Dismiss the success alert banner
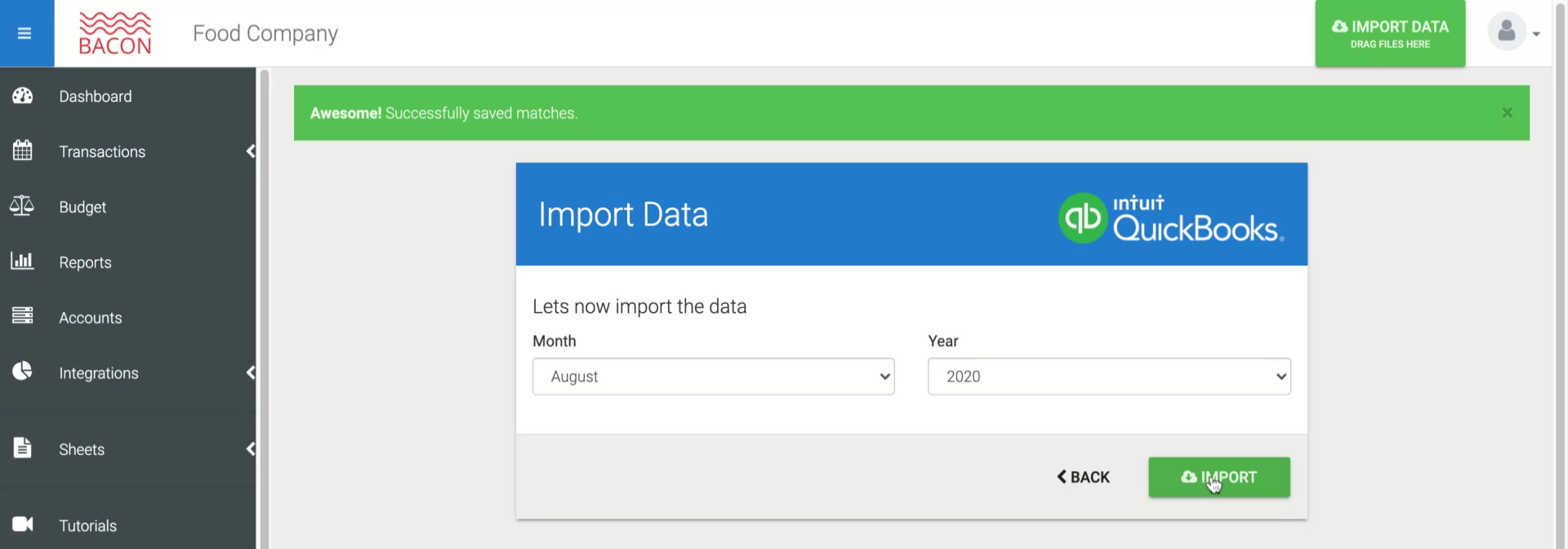The width and height of the screenshot is (1568, 549). [x=1508, y=113]
